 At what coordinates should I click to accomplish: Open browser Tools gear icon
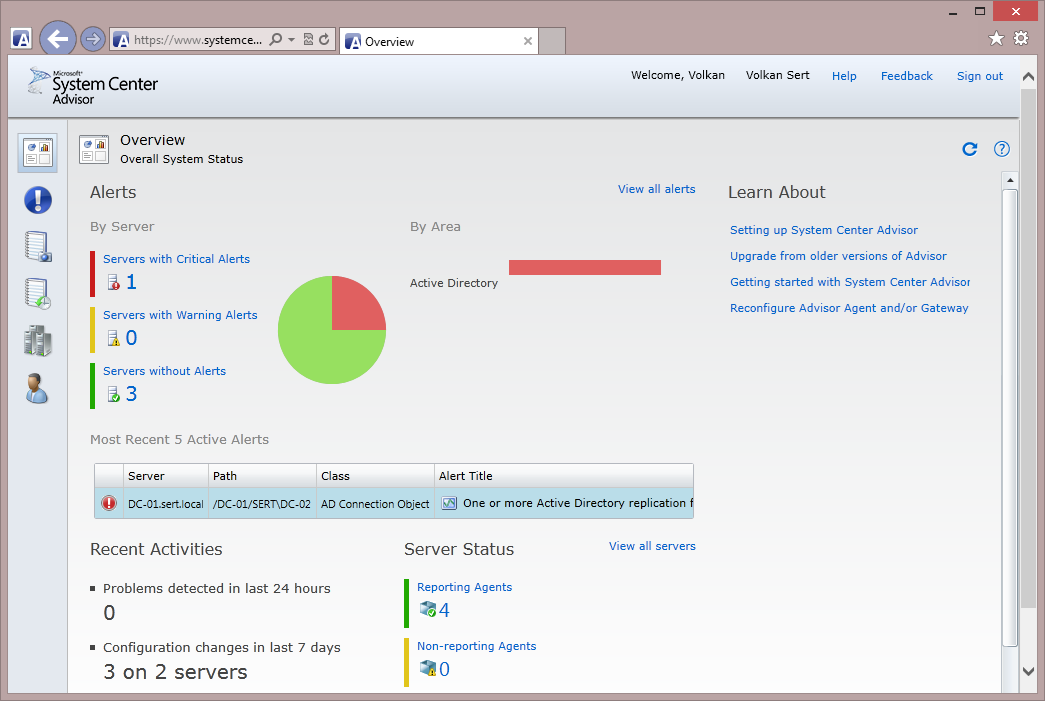point(1021,38)
